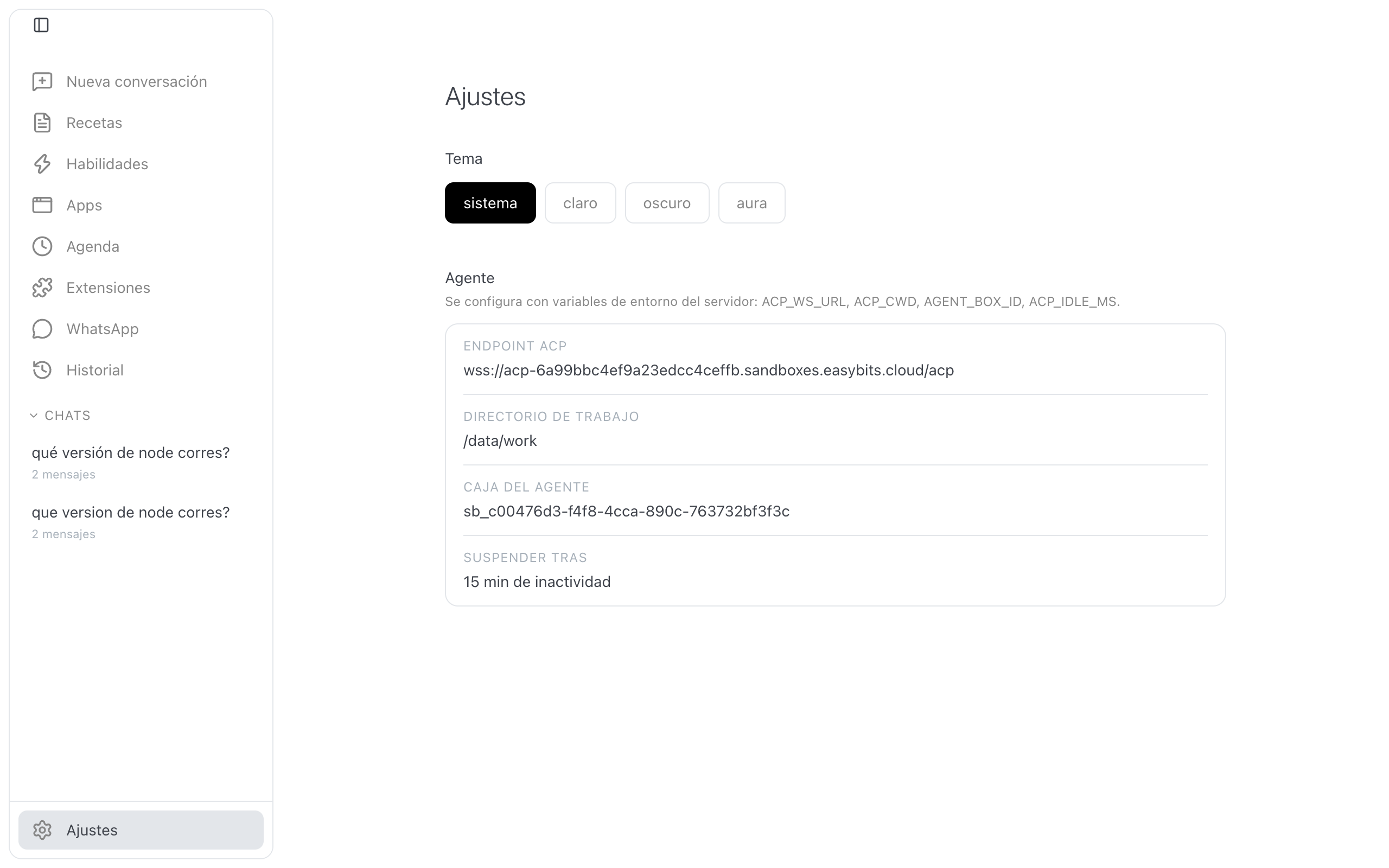
Task: Choose the aura theme
Action: click(x=752, y=203)
